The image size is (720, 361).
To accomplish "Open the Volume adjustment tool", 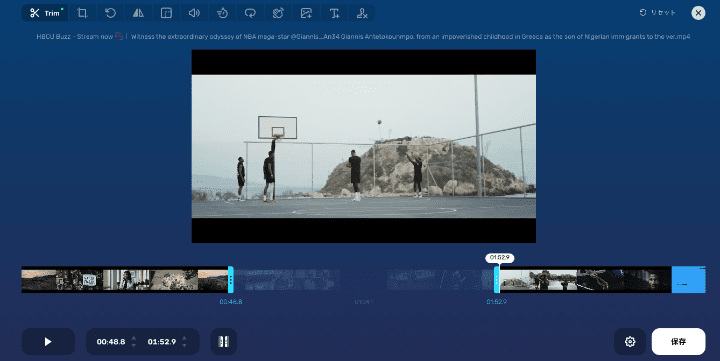I will [194, 13].
